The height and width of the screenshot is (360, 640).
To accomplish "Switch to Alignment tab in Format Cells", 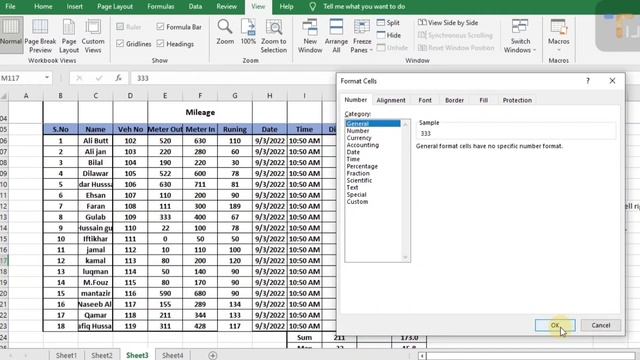I will (x=391, y=100).
